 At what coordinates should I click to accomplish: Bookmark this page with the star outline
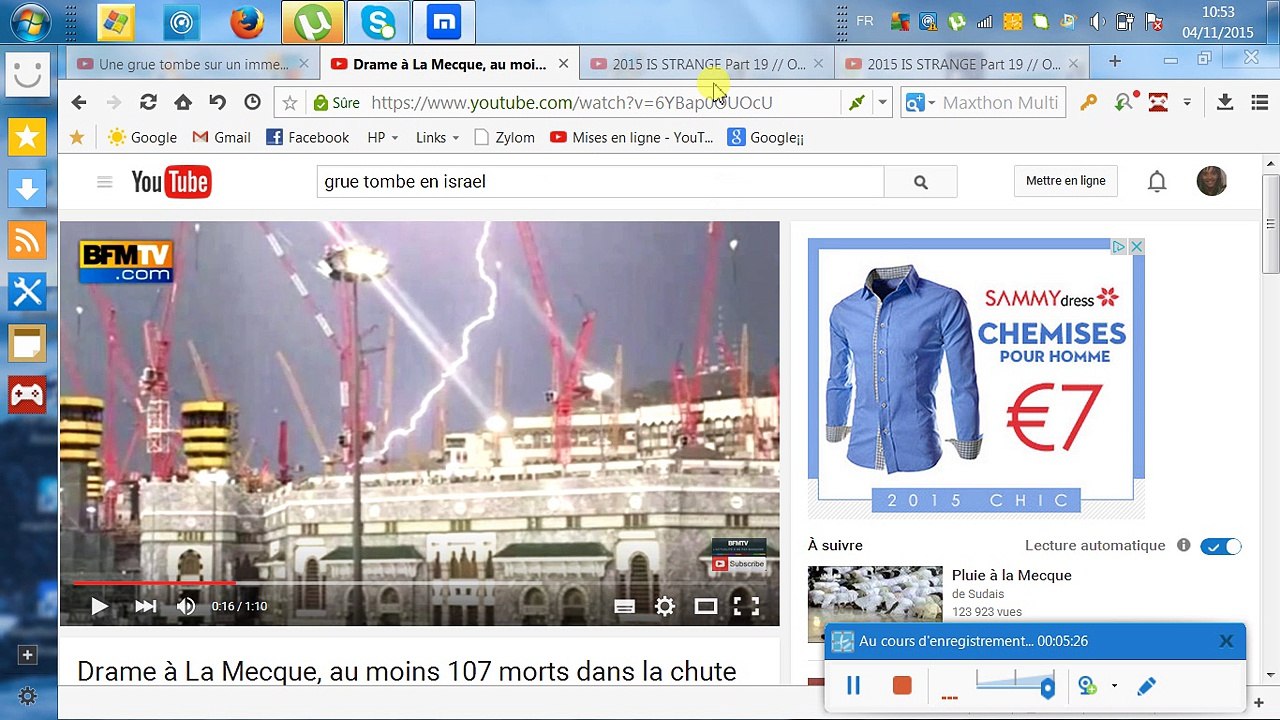tap(290, 102)
